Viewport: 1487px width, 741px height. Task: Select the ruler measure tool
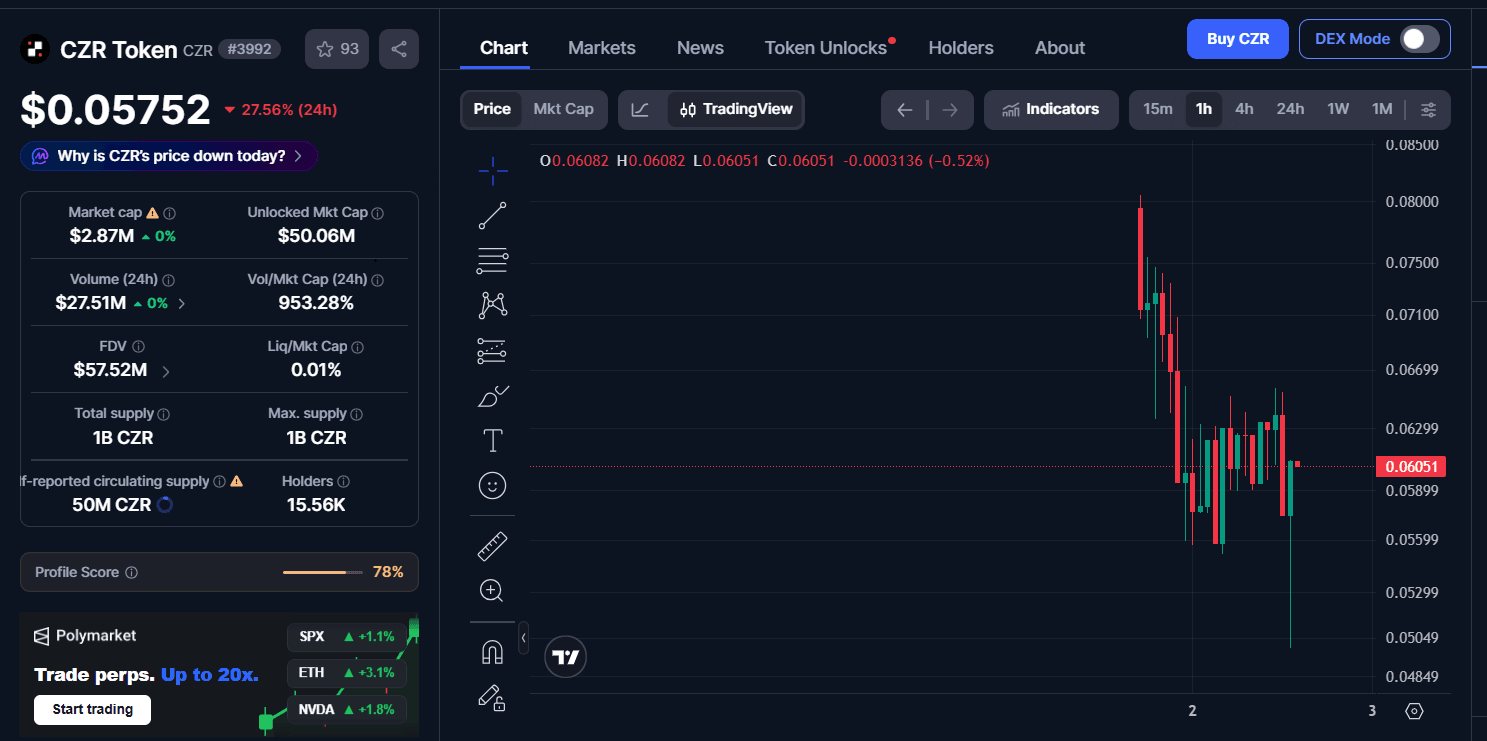[x=492, y=546]
